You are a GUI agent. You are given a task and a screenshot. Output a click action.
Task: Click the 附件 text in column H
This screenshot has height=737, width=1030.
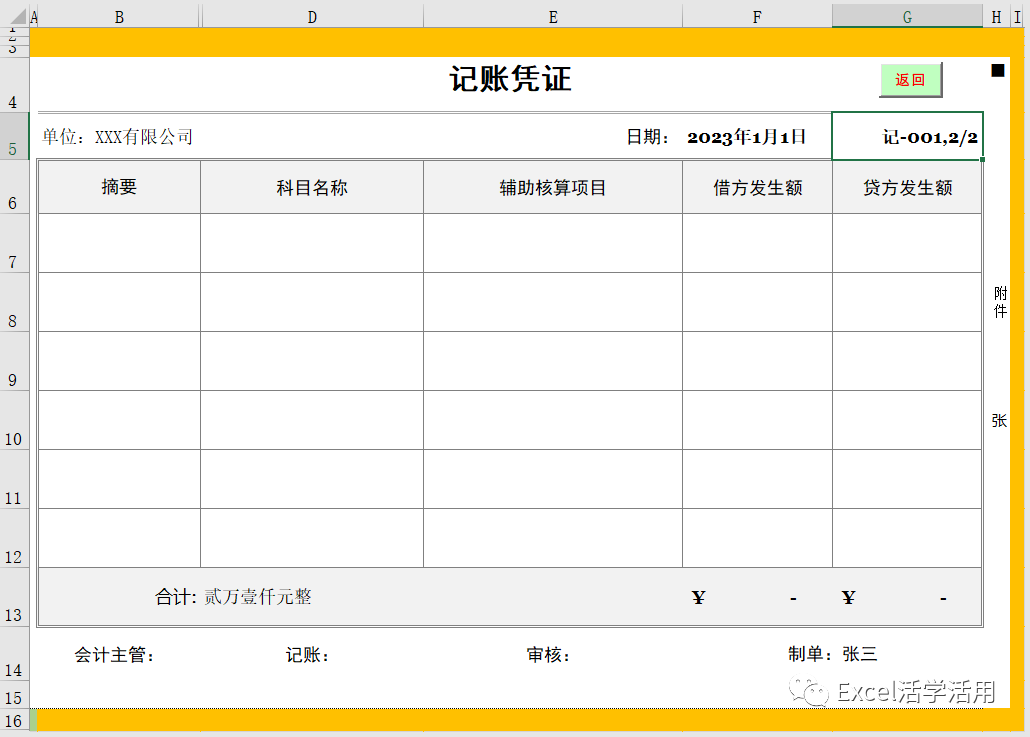coord(996,300)
